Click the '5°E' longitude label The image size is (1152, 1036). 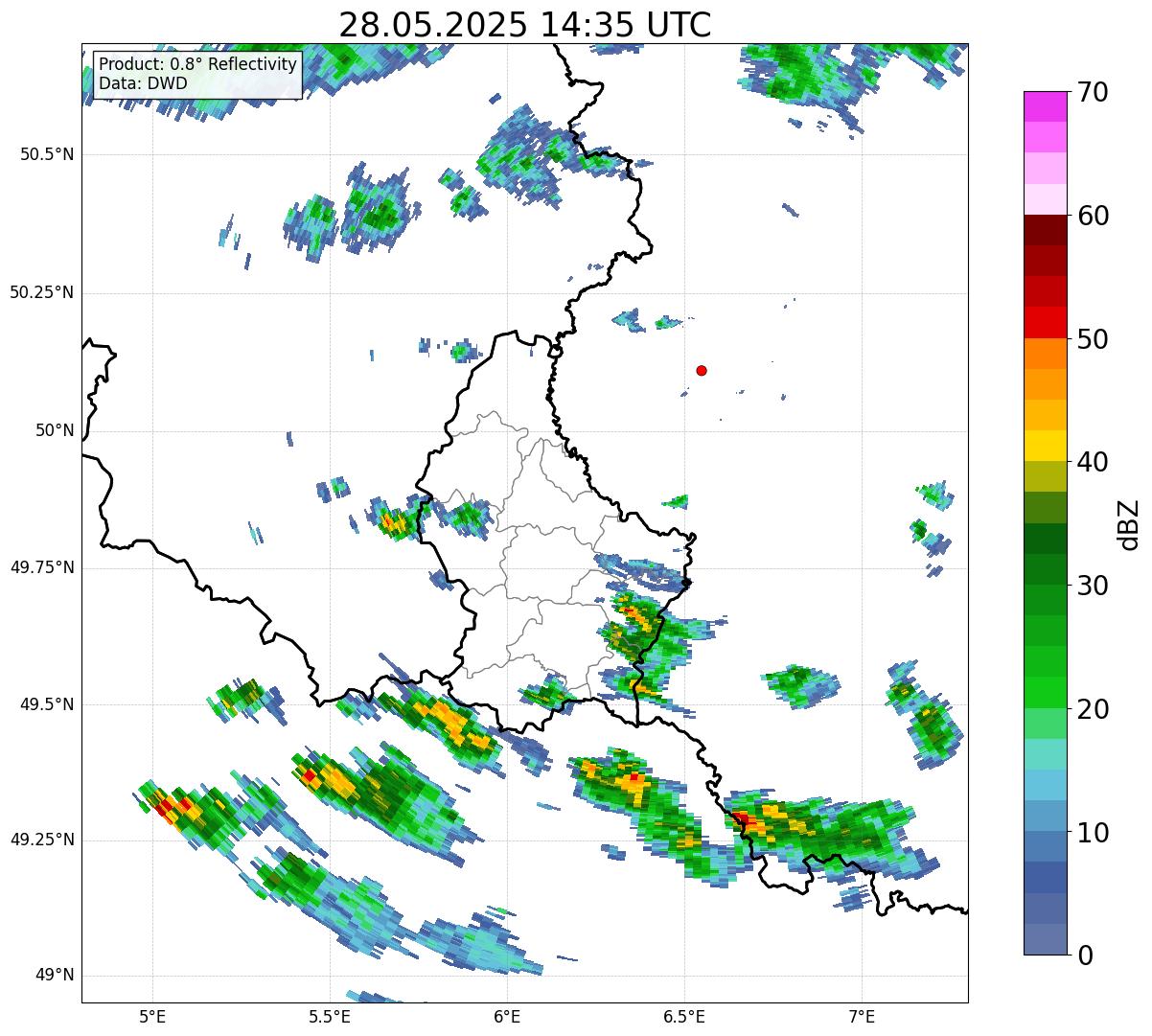point(152,1016)
